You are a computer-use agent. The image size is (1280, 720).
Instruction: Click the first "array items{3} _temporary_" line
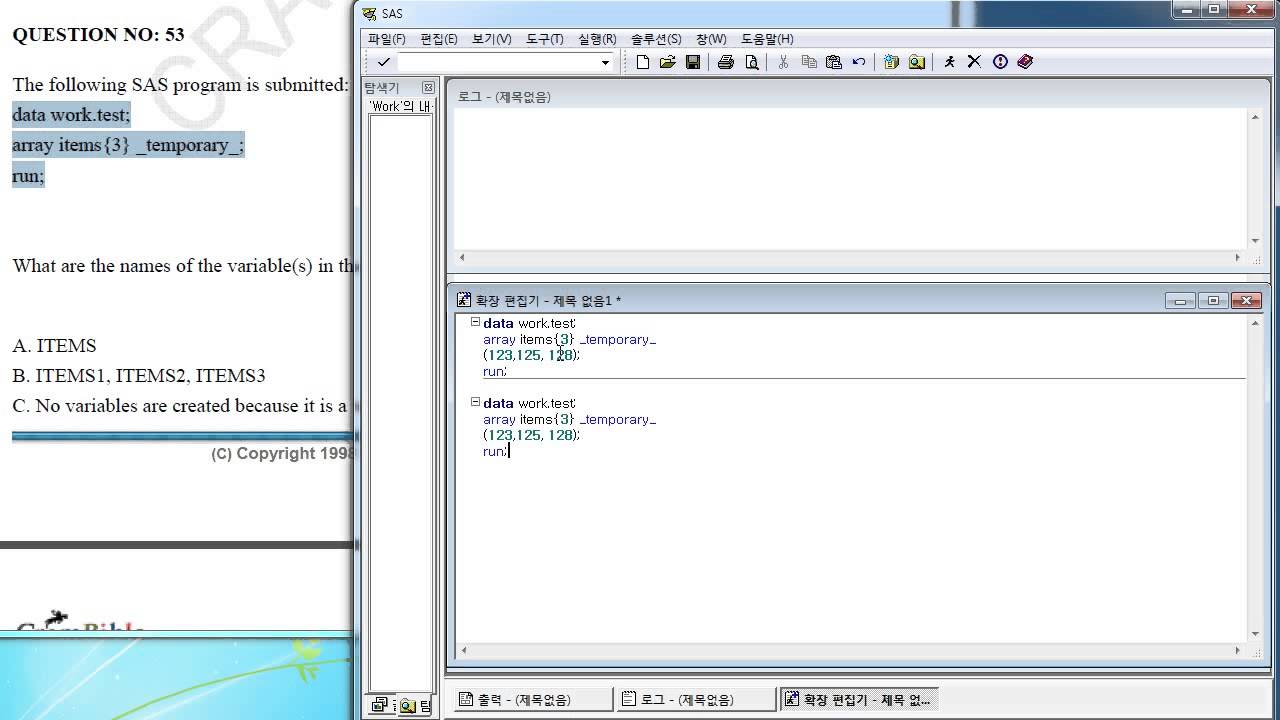(569, 339)
